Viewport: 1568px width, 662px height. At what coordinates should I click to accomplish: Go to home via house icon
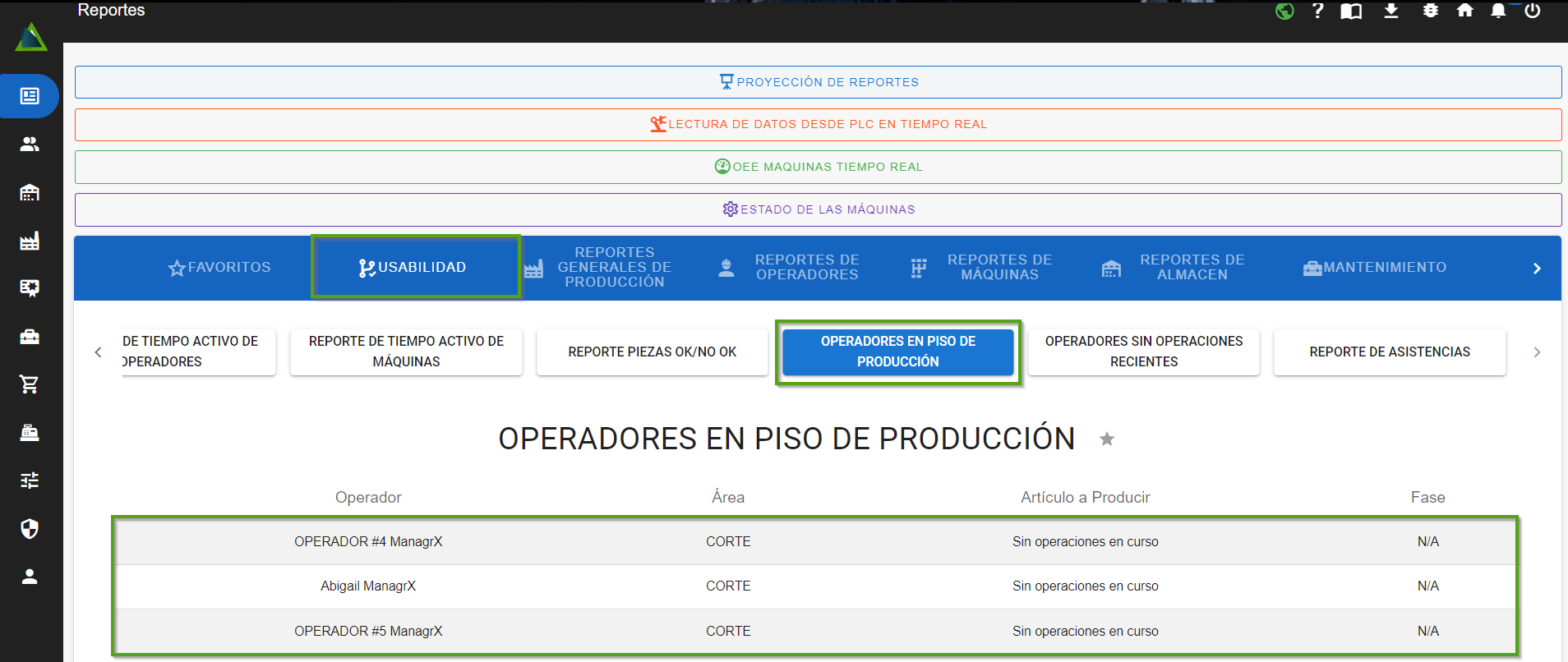tap(1464, 11)
